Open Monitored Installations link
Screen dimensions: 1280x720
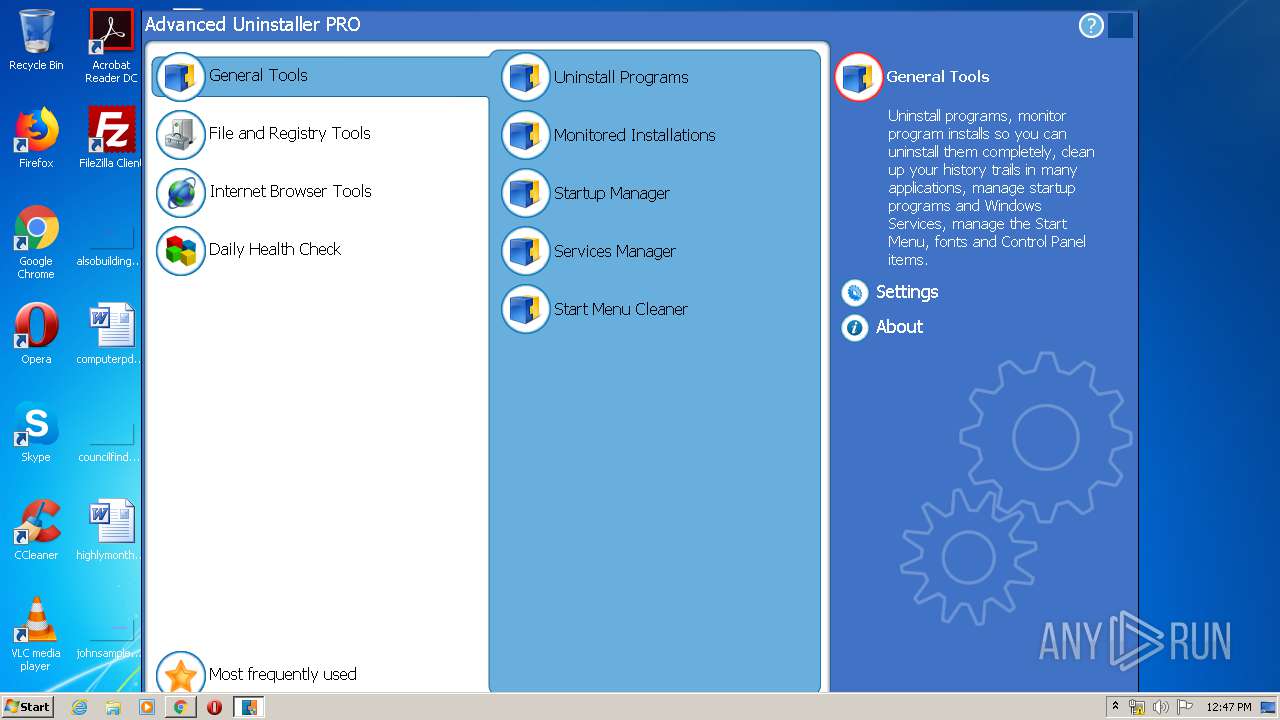[635, 135]
